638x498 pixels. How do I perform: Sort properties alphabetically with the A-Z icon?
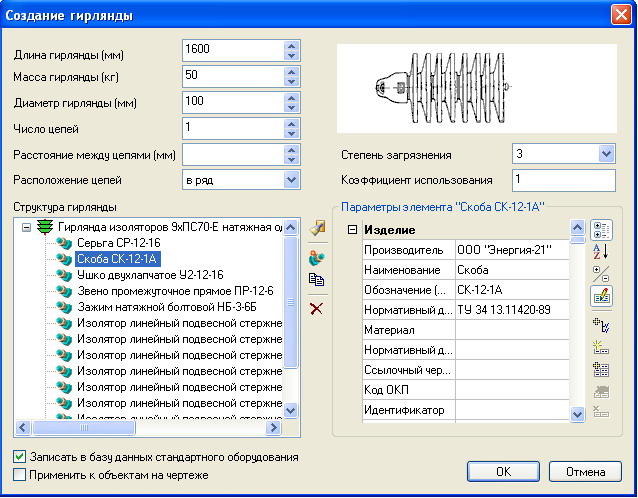[x=600, y=251]
